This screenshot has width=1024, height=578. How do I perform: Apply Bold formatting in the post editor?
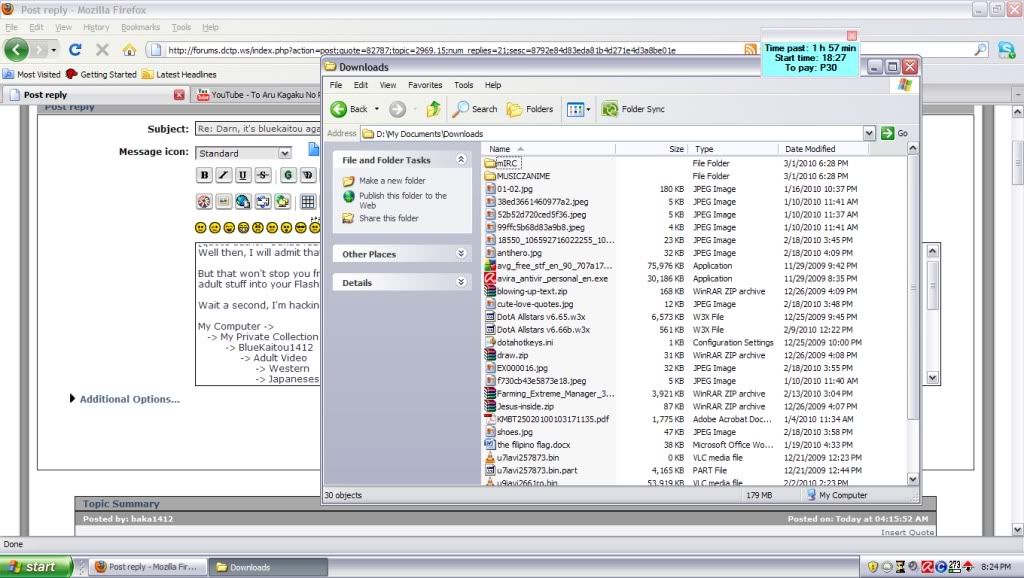click(x=204, y=175)
